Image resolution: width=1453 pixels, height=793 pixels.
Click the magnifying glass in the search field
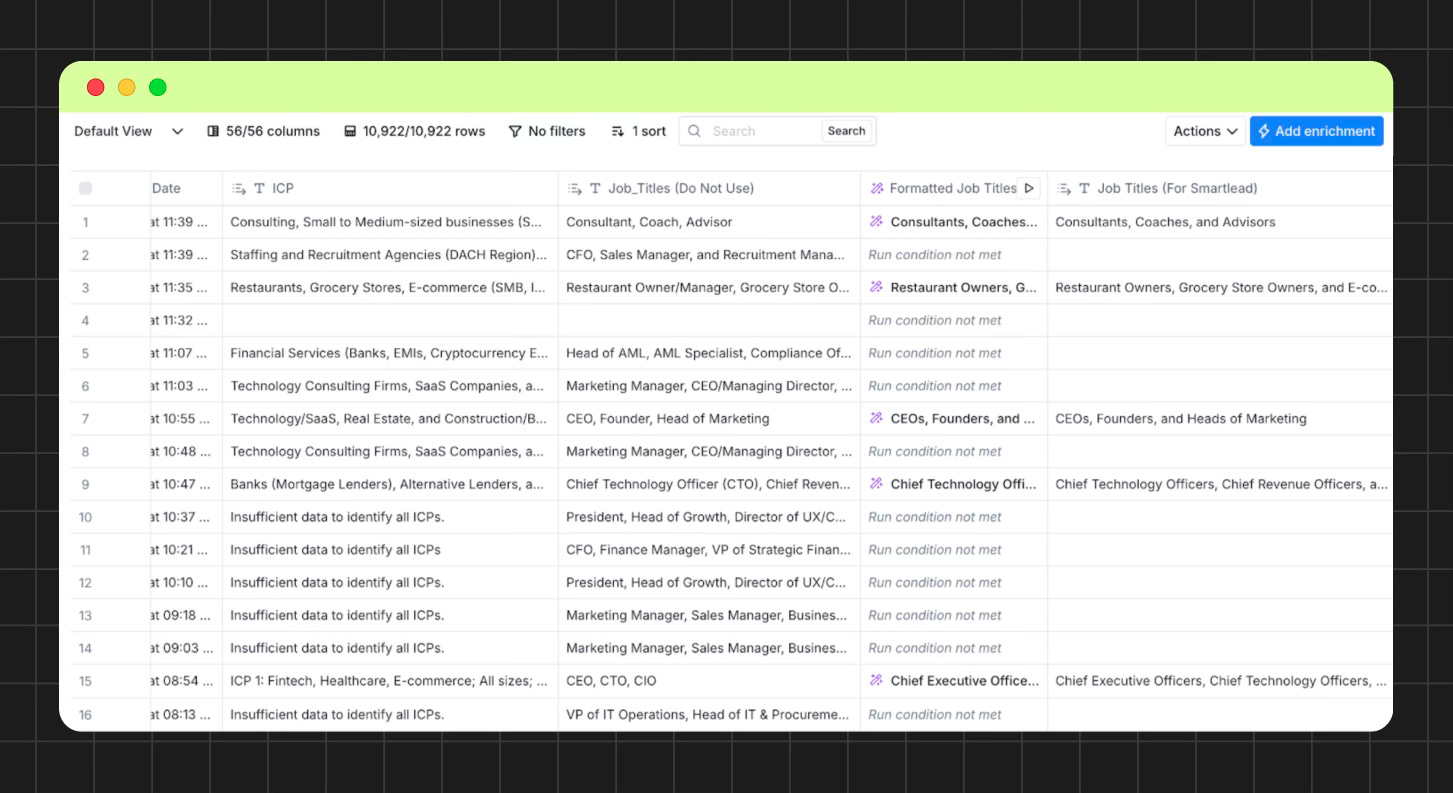695,131
